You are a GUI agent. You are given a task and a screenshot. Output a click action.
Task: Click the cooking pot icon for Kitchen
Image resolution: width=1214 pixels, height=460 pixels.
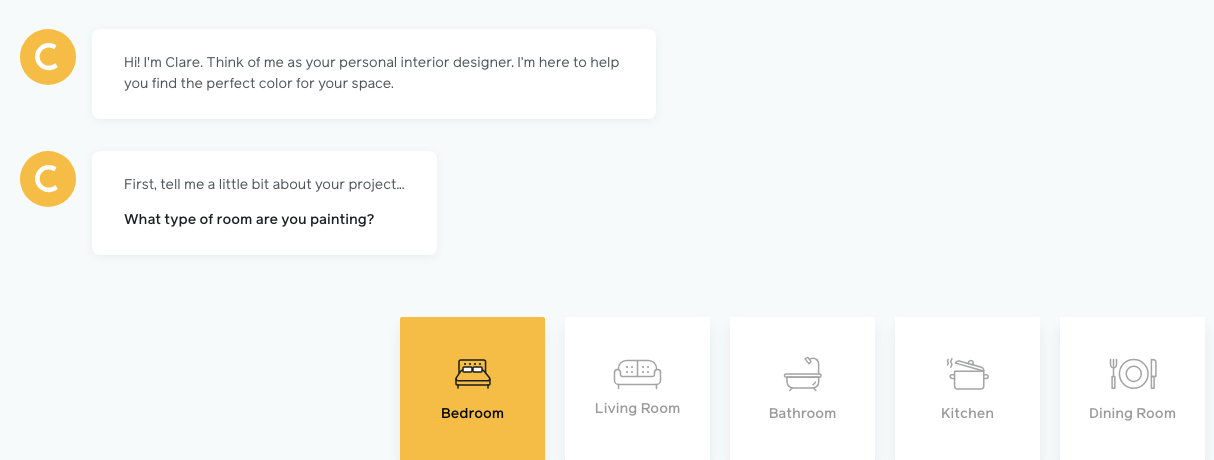coord(967,374)
